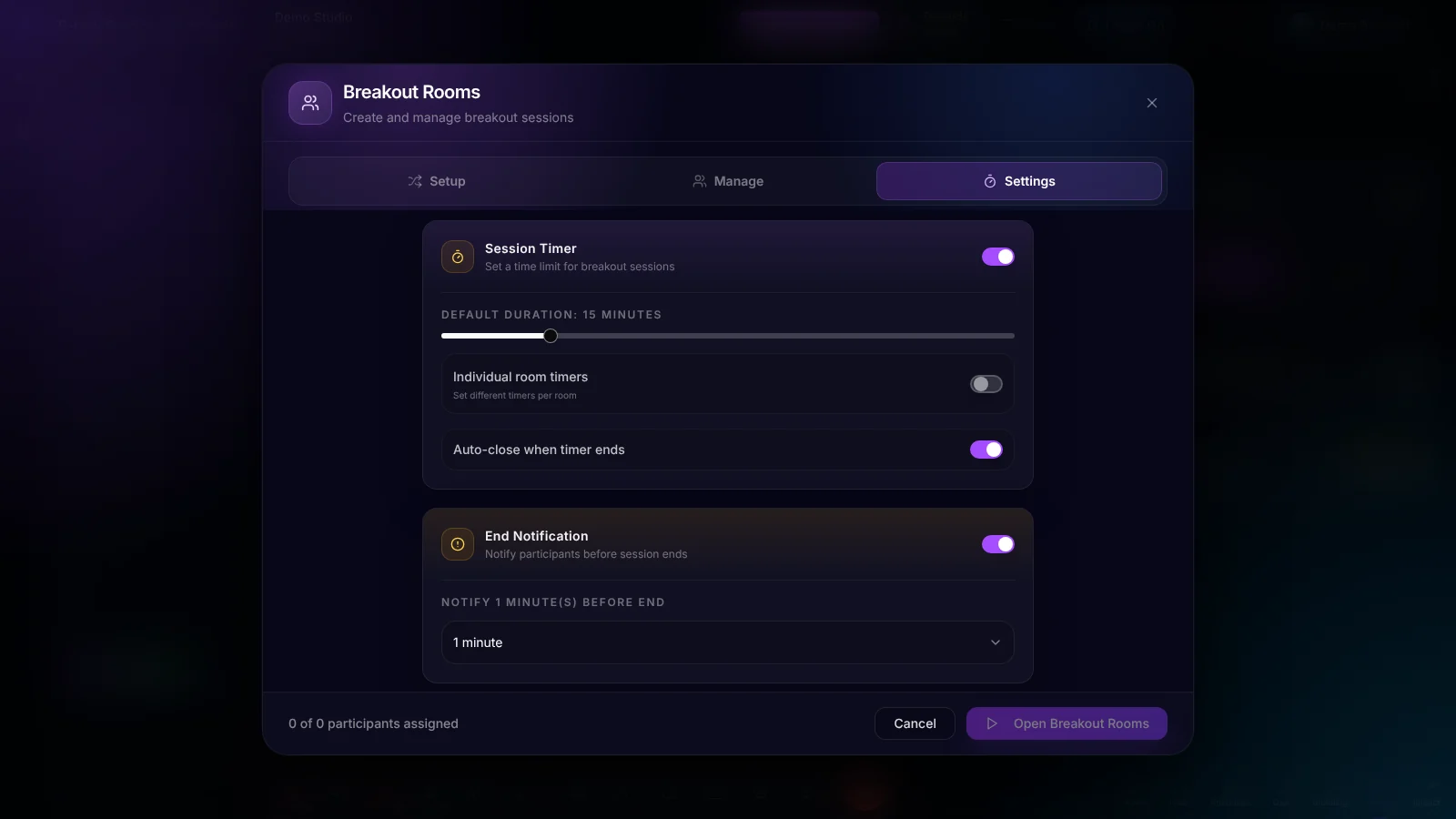The image size is (1456, 819).
Task: Click "Create and manage breakout sessions" subtitle
Action: 459,117
